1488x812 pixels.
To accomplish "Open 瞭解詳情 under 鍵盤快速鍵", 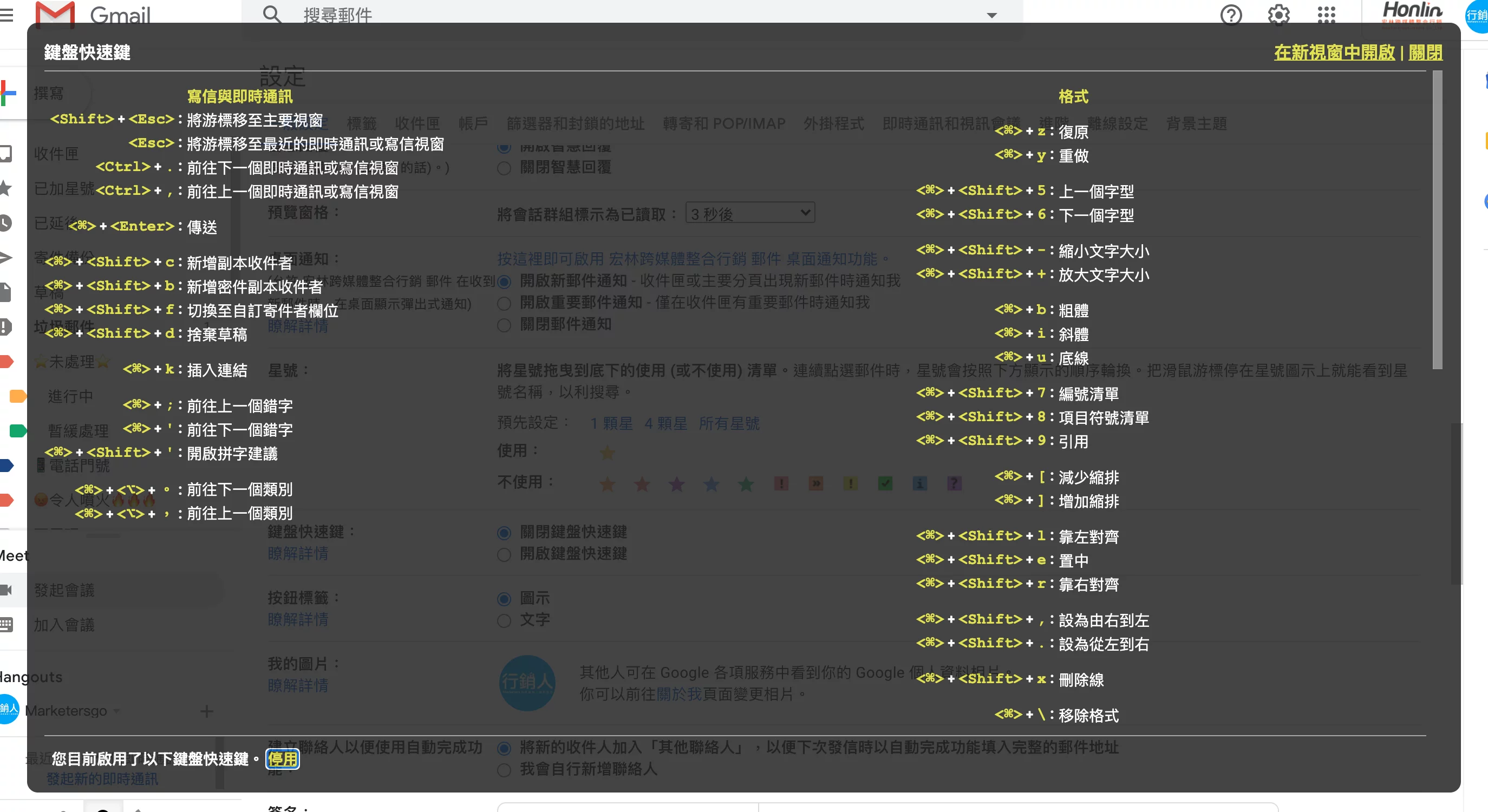I will (298, 554).
